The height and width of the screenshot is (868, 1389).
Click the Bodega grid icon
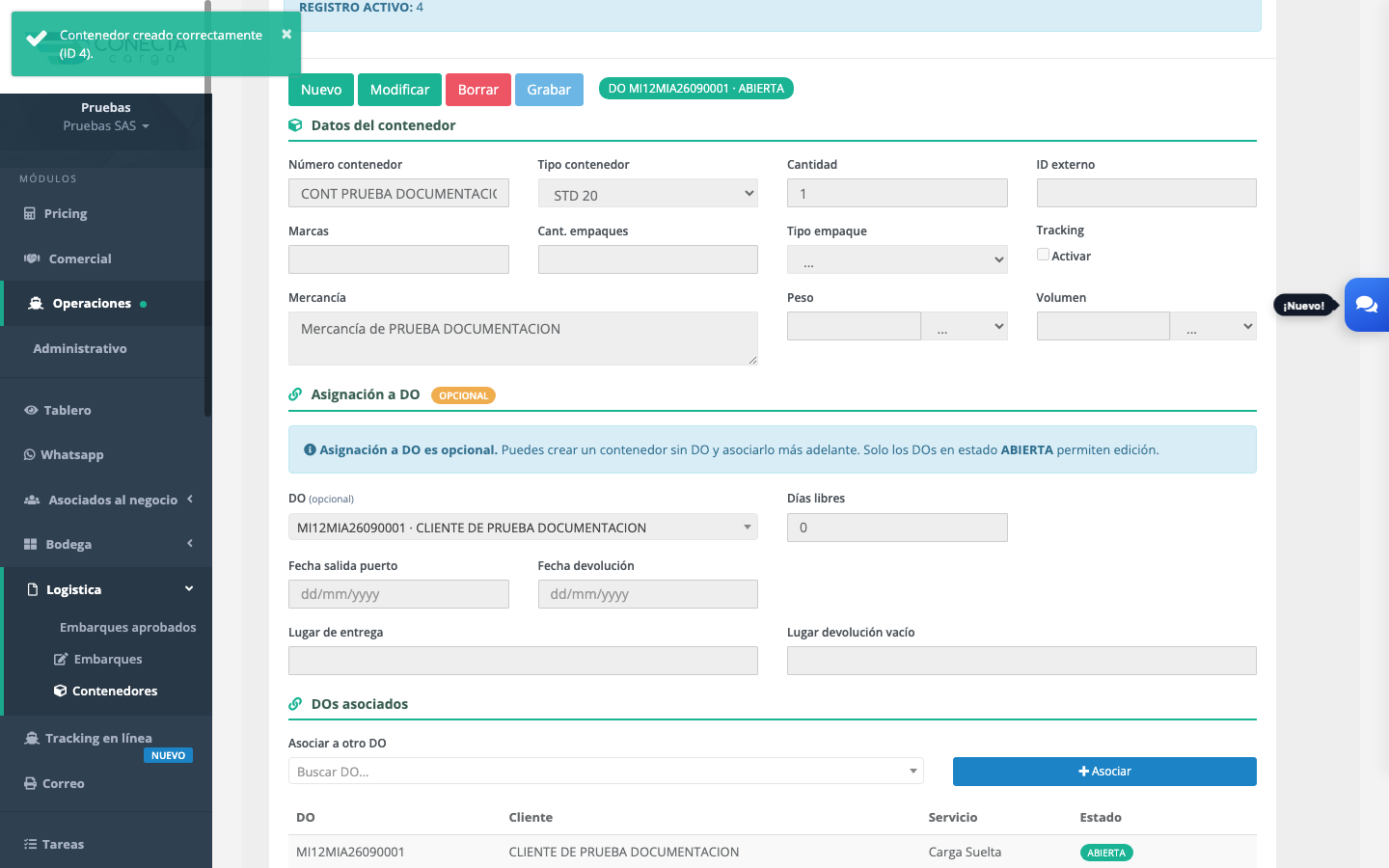[31, 544]
